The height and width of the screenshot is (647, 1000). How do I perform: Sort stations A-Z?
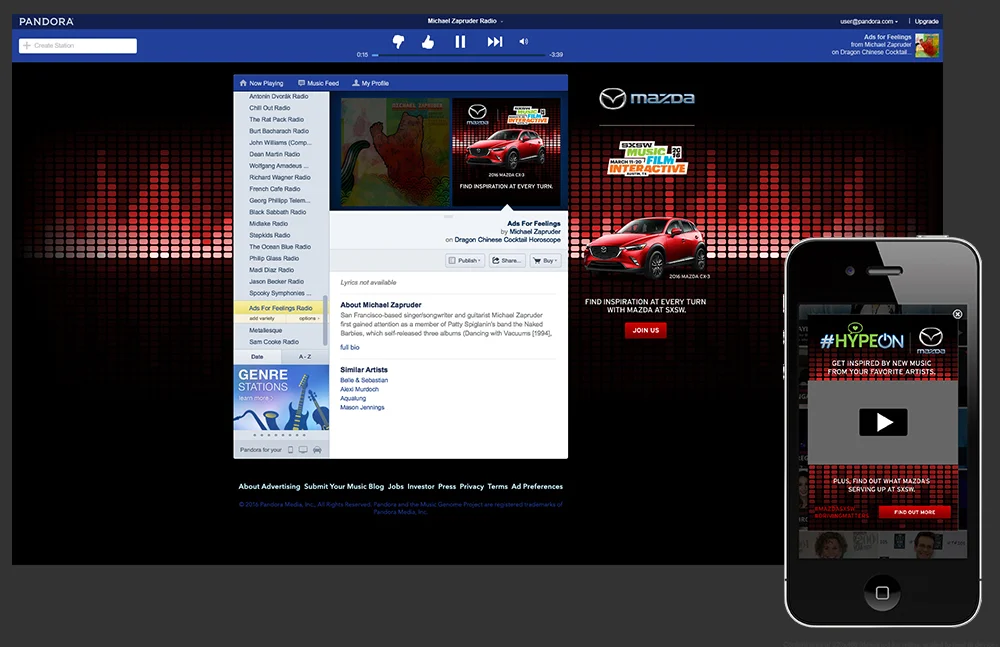coord(305,357)
